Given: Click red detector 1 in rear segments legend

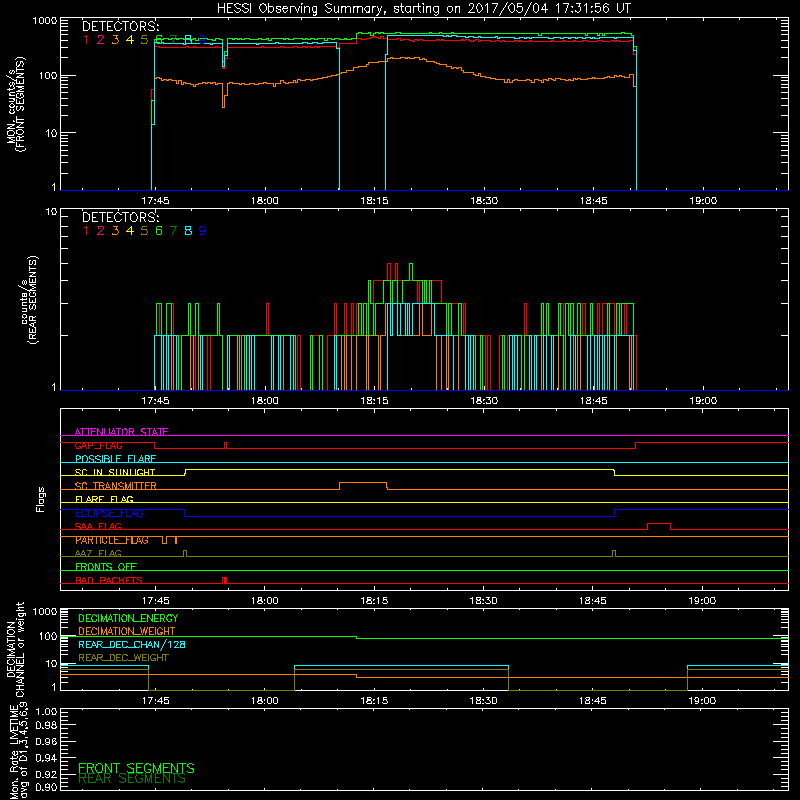Looking at the screenshot, I should tap(86, 231).
